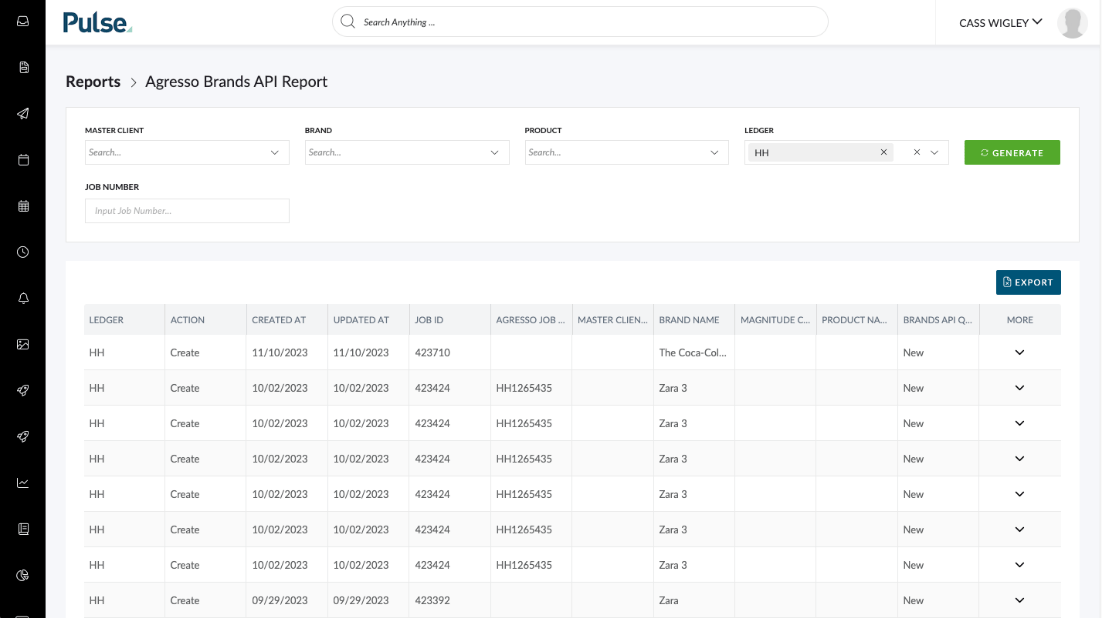
Task: Click the Brands API Q... column header
Action: click(938, 320)
